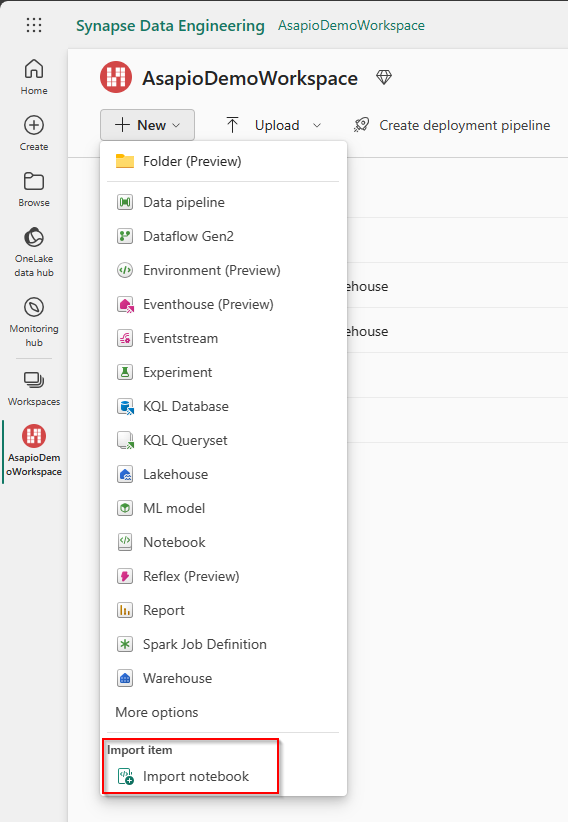
Task: Open OneLake data hub
Action: click(34, 252)
